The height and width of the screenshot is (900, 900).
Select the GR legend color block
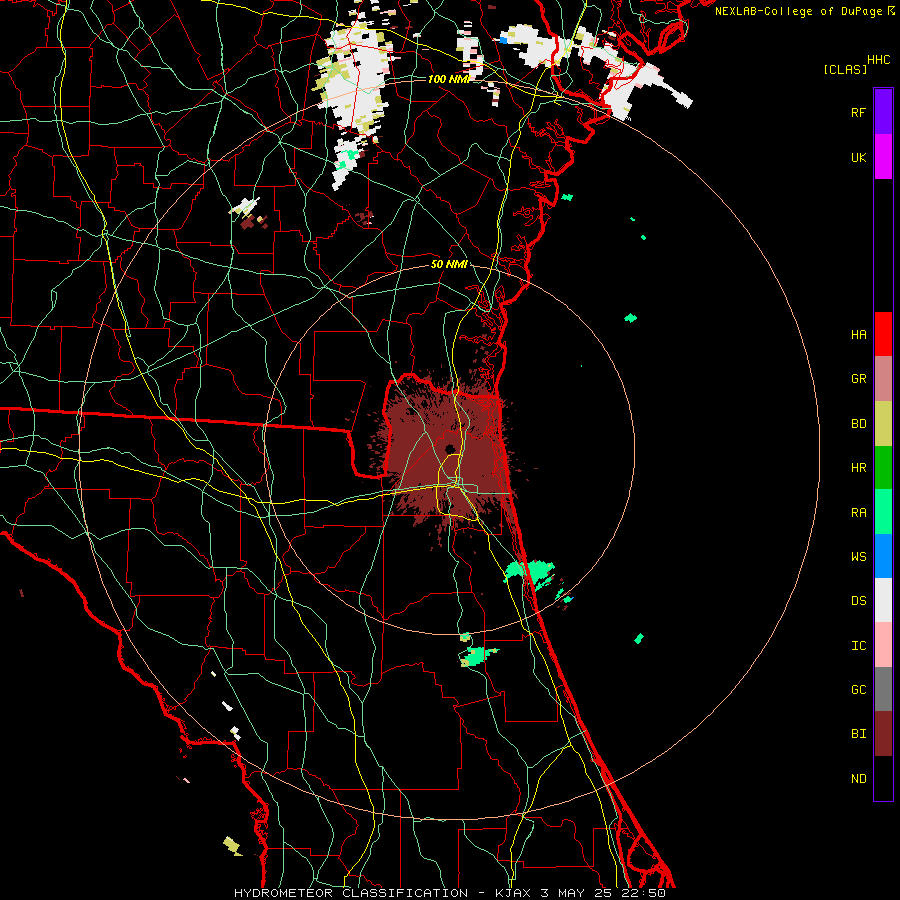click(x=883, y=379)
